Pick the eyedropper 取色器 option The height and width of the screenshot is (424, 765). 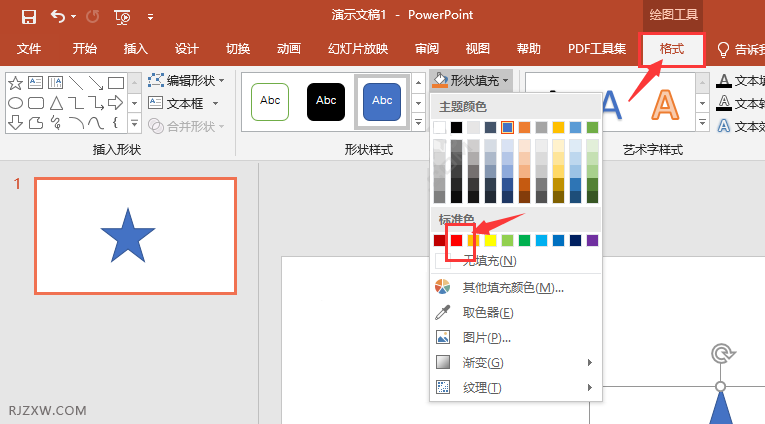coord(487,312)
